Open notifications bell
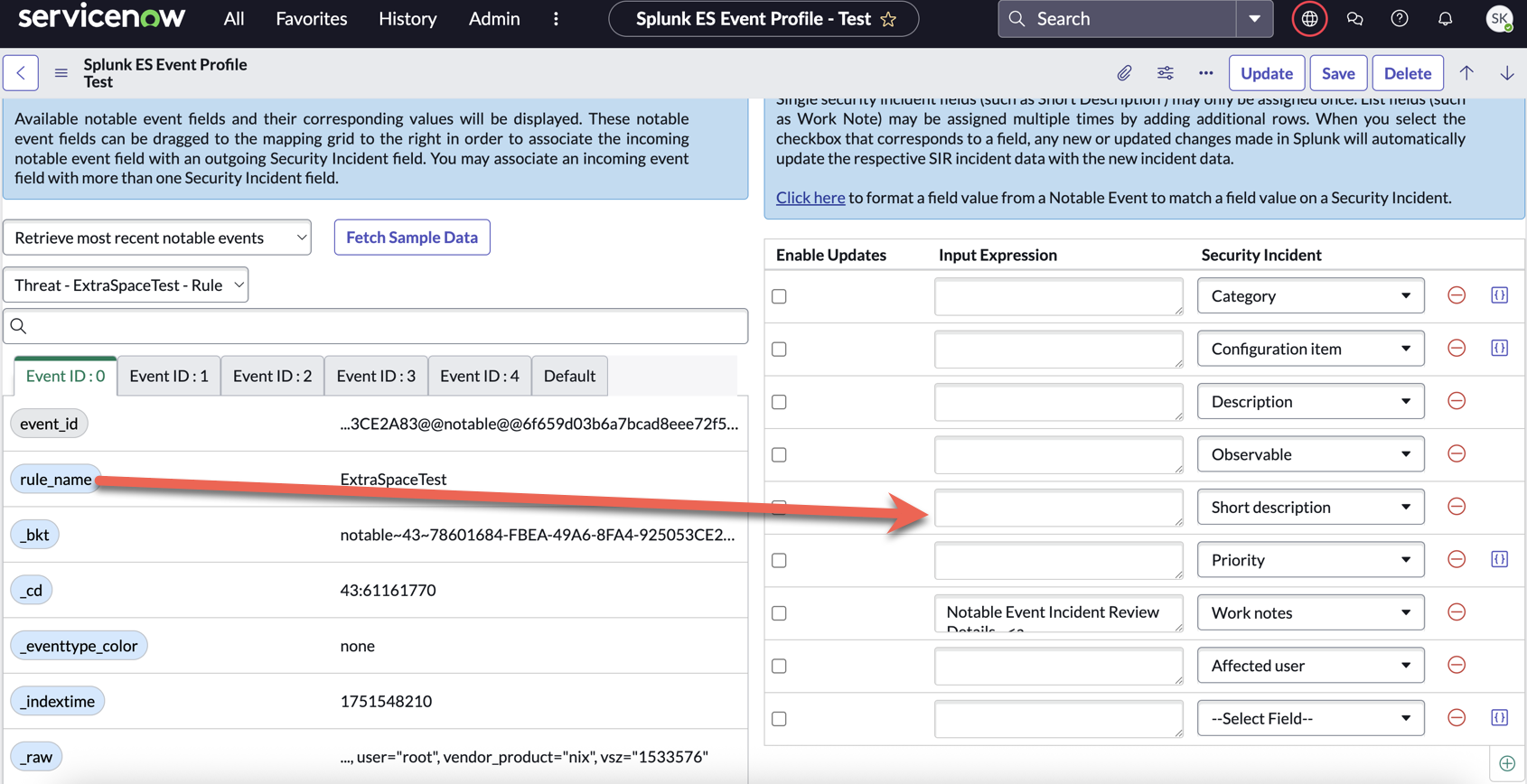1527x784 pixels. click(x=1445, y=19)
